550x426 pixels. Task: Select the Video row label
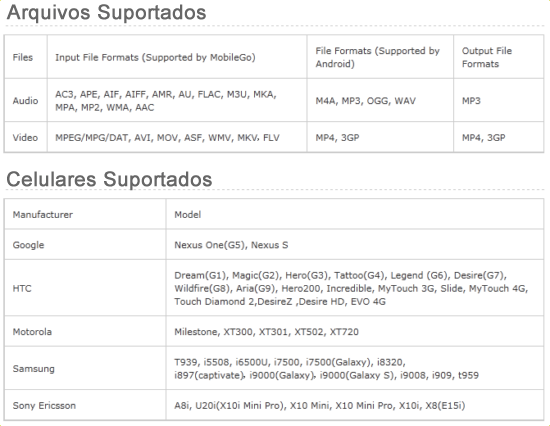[25, 138]
